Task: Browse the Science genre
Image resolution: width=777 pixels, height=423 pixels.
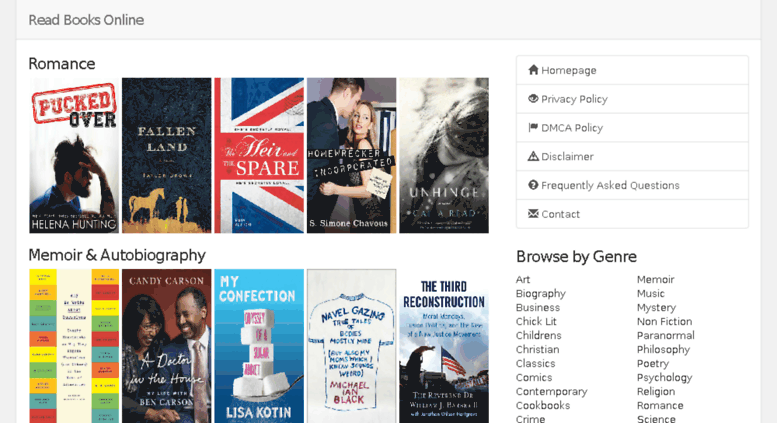Action: point(656,419)
